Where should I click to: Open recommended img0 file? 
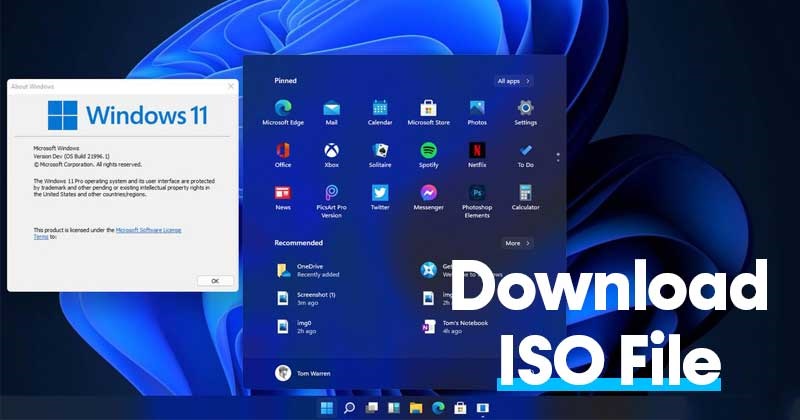[x=295, y=327]
